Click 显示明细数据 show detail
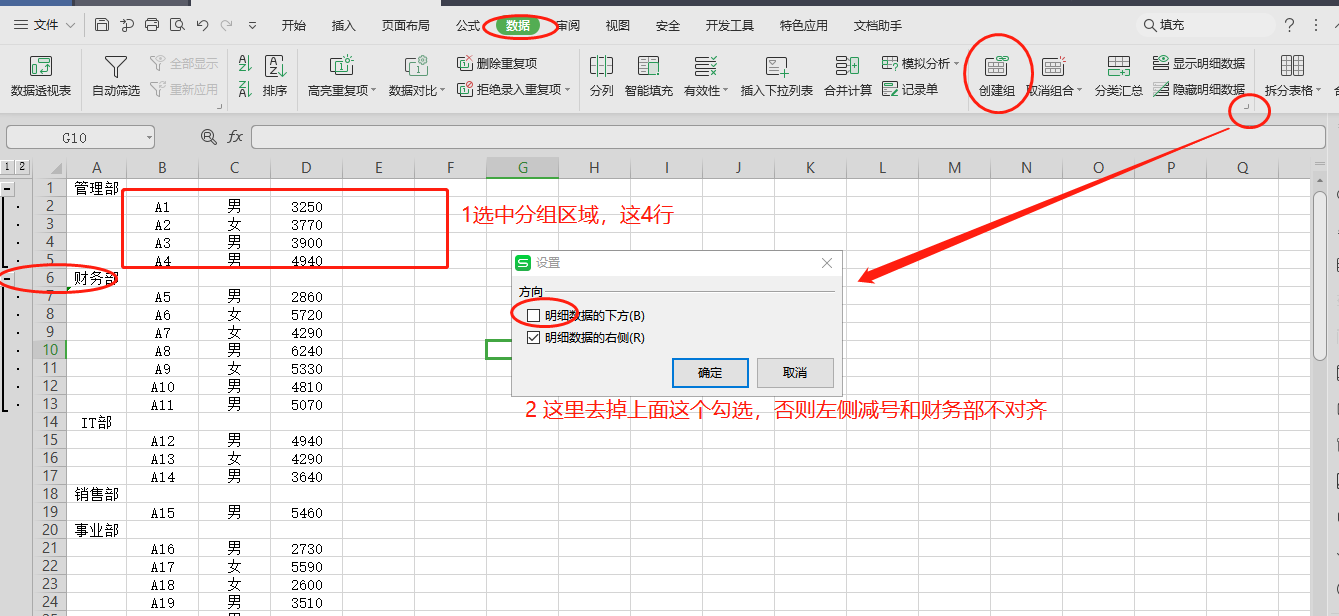The image size is (1339, 616). (x=1199, y=63)
